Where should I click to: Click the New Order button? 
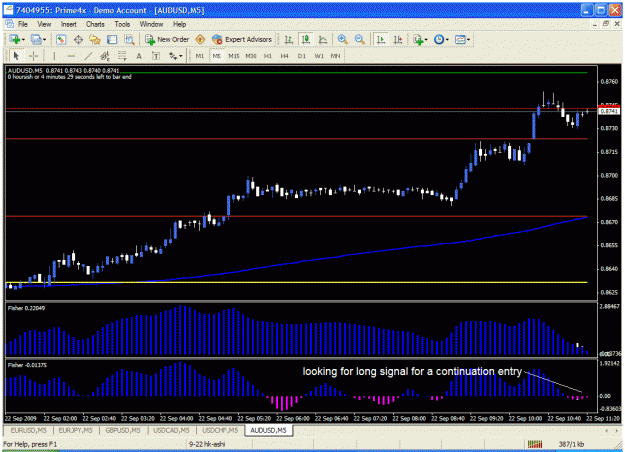(167, 39)
